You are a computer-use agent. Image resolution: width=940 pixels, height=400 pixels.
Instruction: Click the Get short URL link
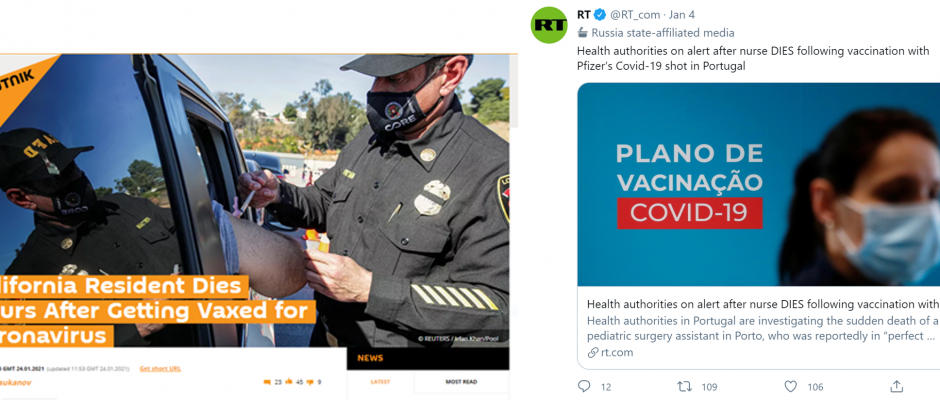click(160, 368)
